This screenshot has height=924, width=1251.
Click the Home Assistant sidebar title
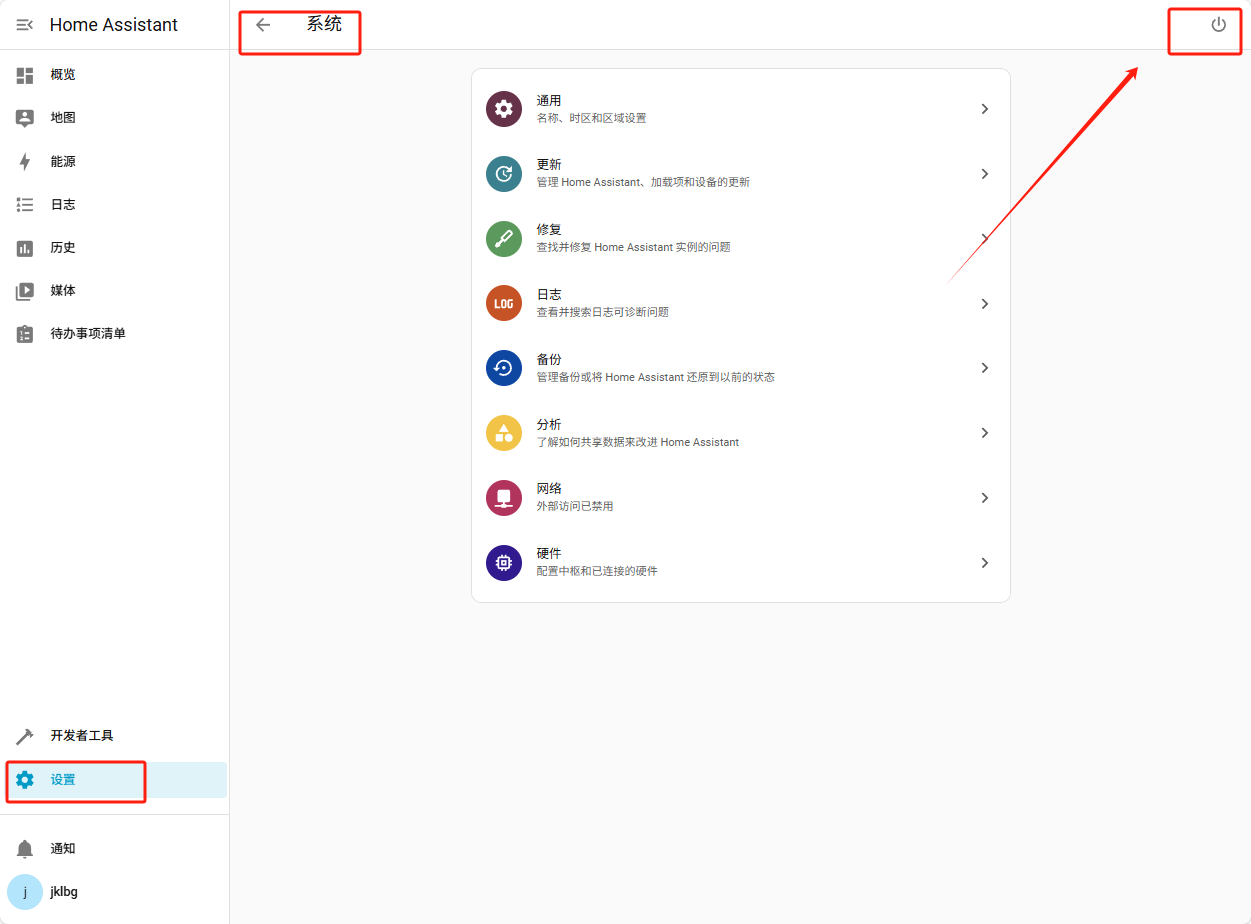click(114, 25)
